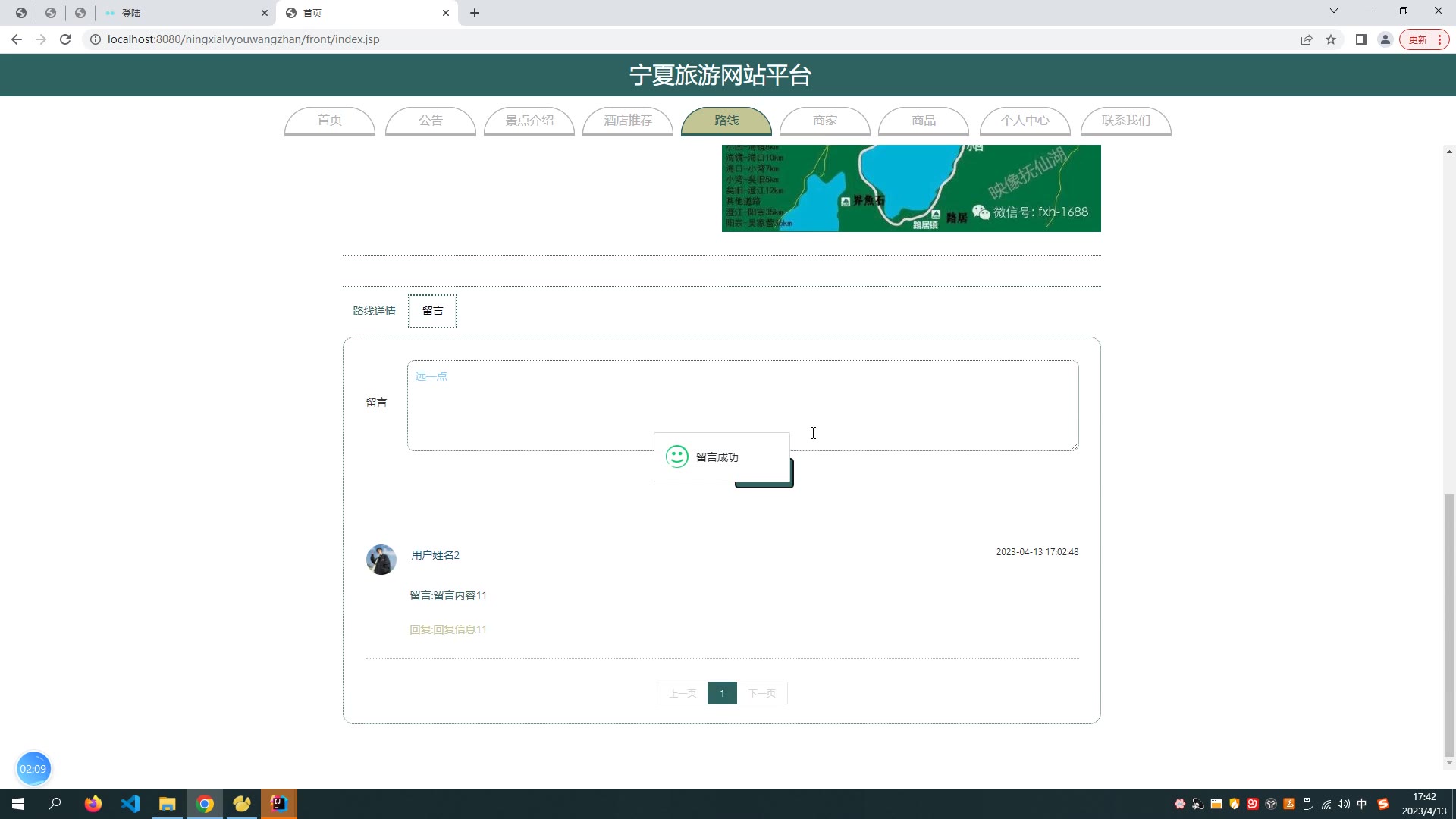
Task: View site information icon in address bar
Action: (96, 39)
